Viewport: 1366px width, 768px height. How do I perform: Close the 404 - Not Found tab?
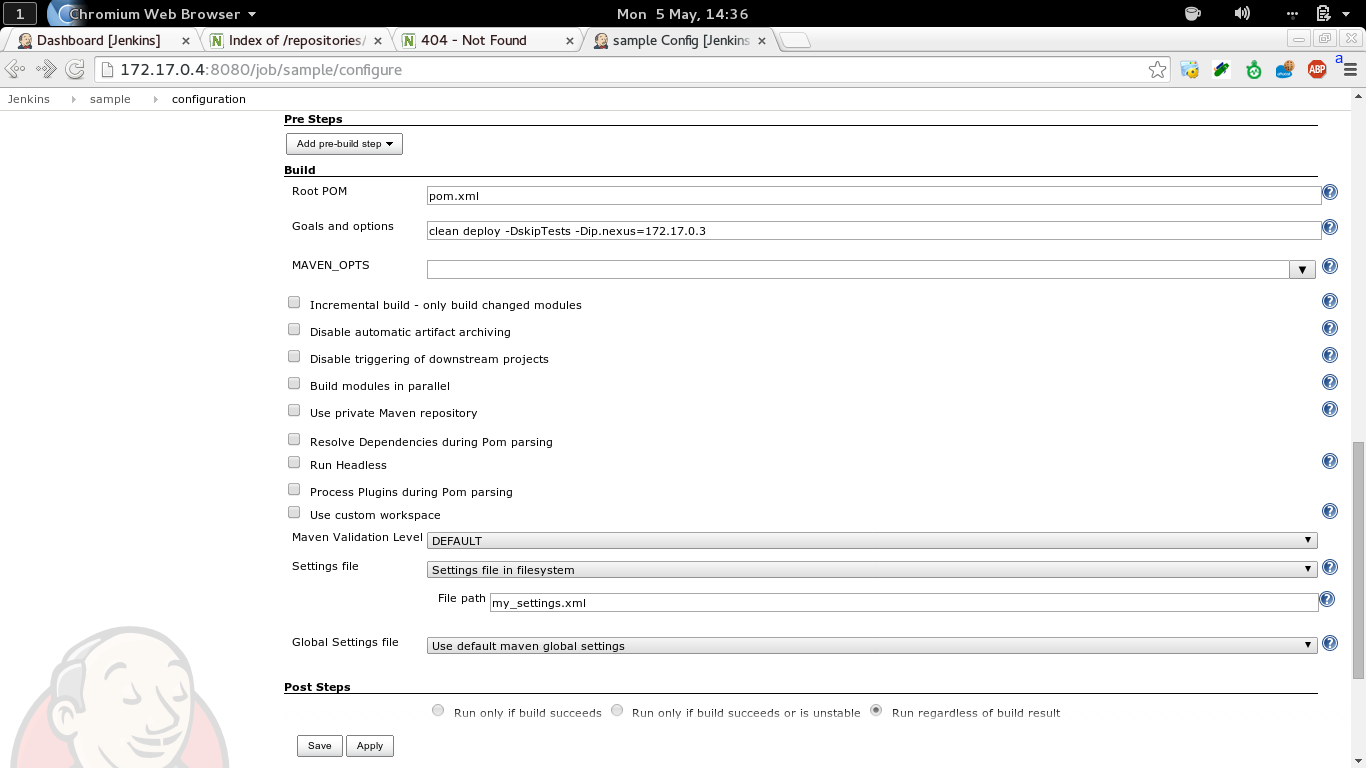570,41
